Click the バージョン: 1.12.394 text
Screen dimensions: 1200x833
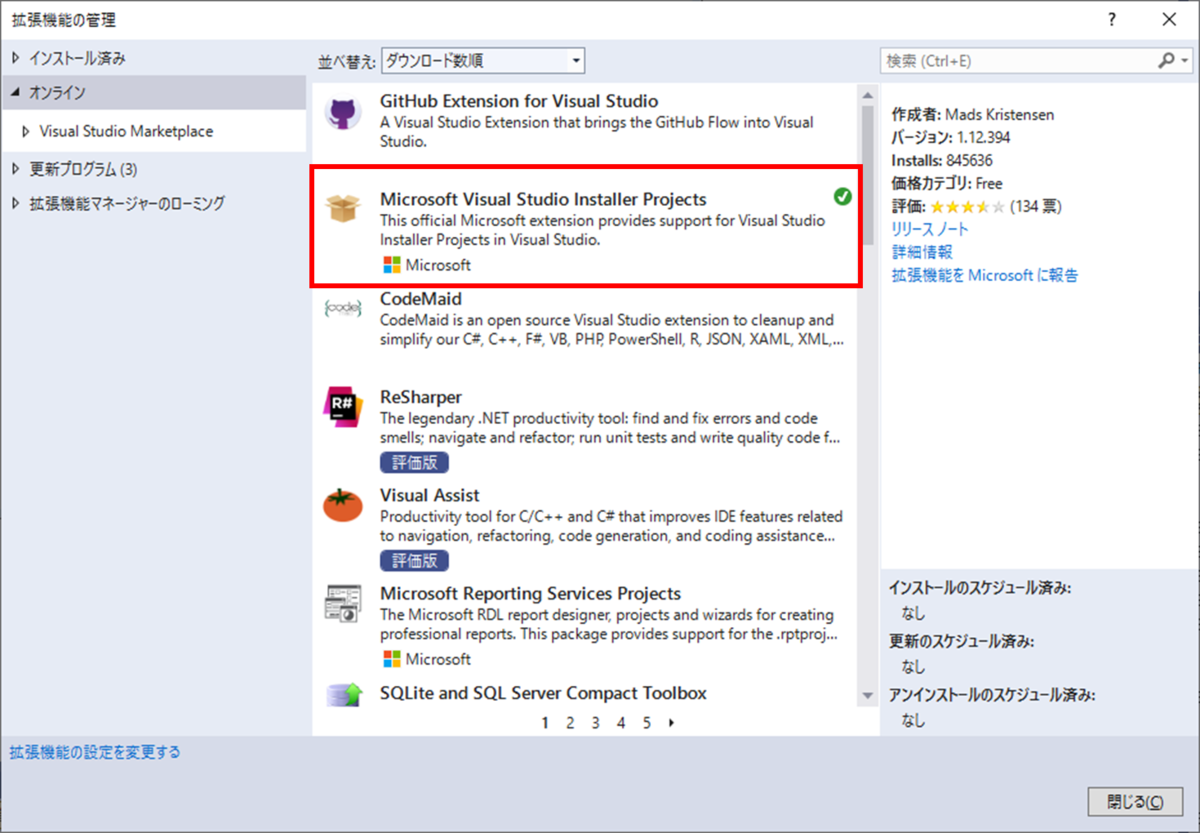[951, 138]
